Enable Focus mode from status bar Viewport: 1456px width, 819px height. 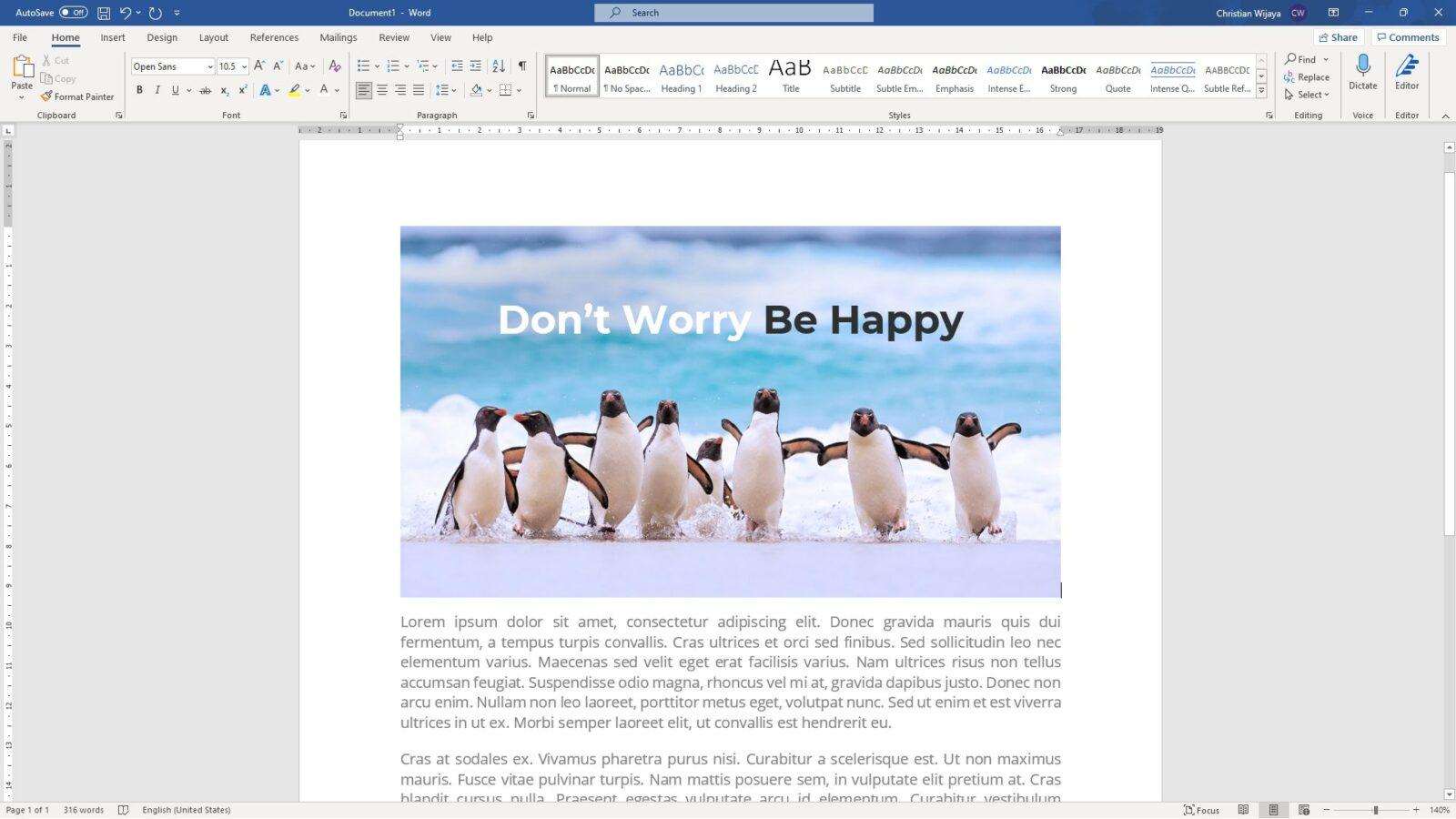click(1199, 809)
